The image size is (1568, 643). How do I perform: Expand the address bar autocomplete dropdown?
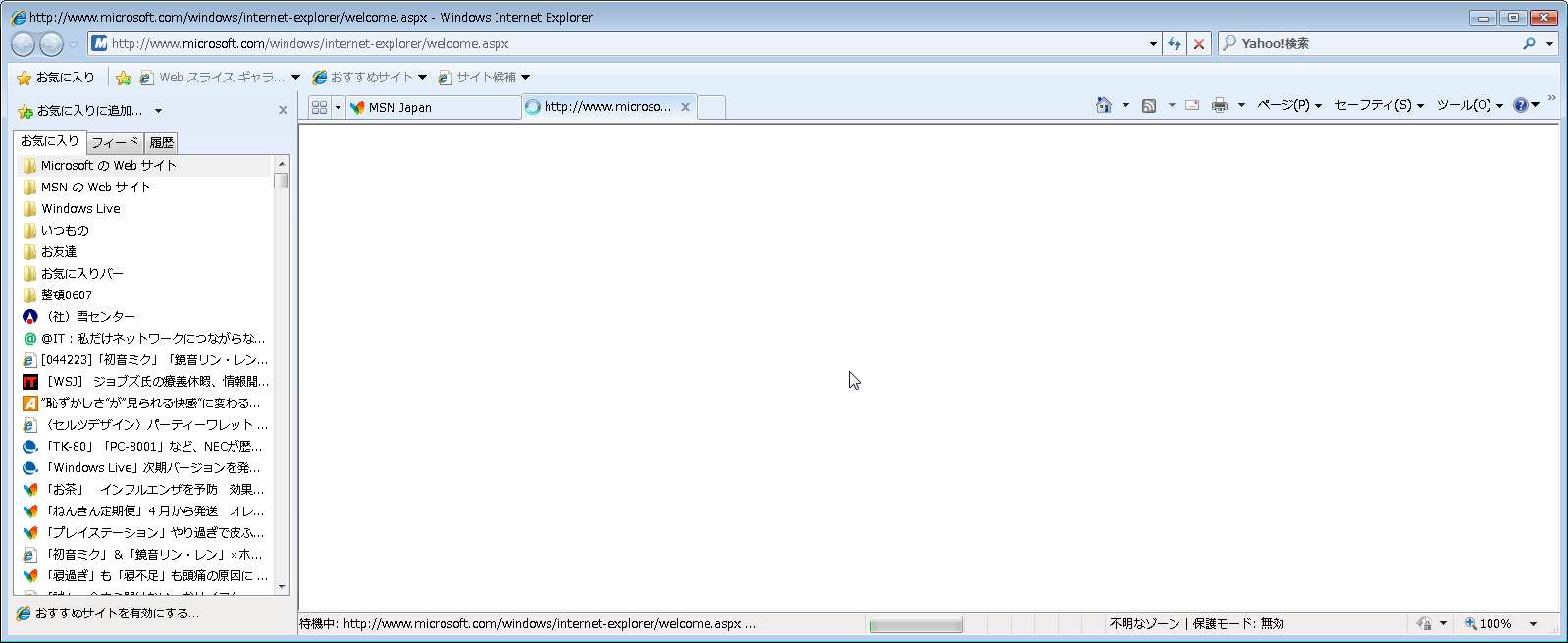[x=1153, y=43]
